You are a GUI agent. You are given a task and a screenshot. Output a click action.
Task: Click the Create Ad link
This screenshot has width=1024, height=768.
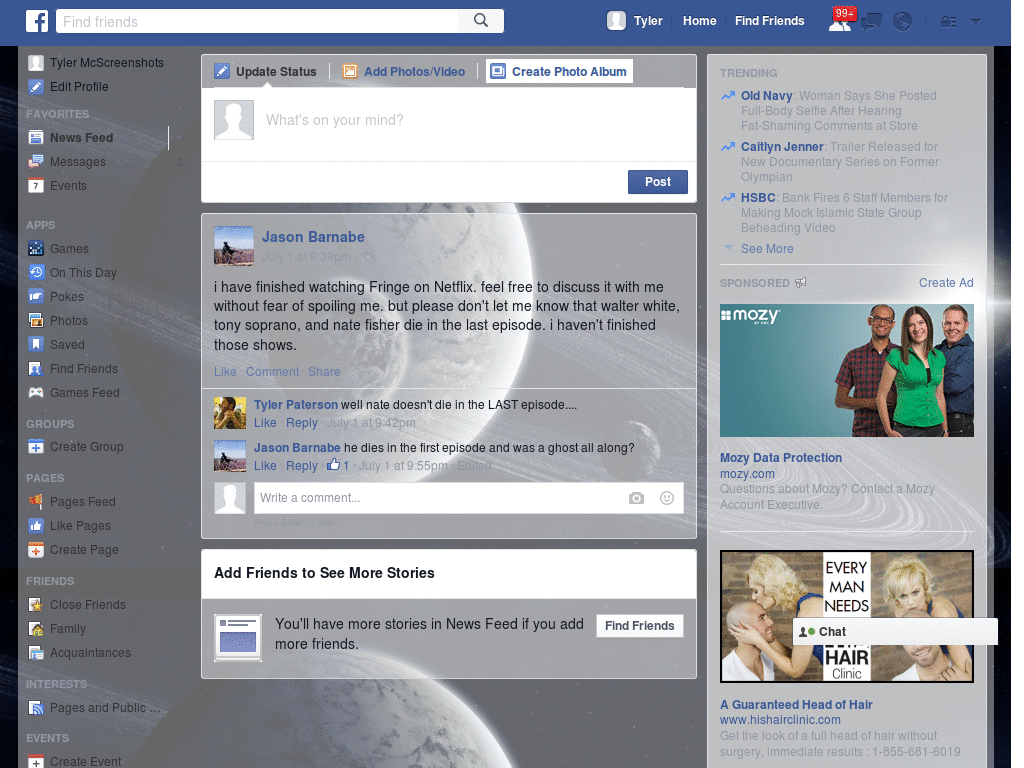946,283
